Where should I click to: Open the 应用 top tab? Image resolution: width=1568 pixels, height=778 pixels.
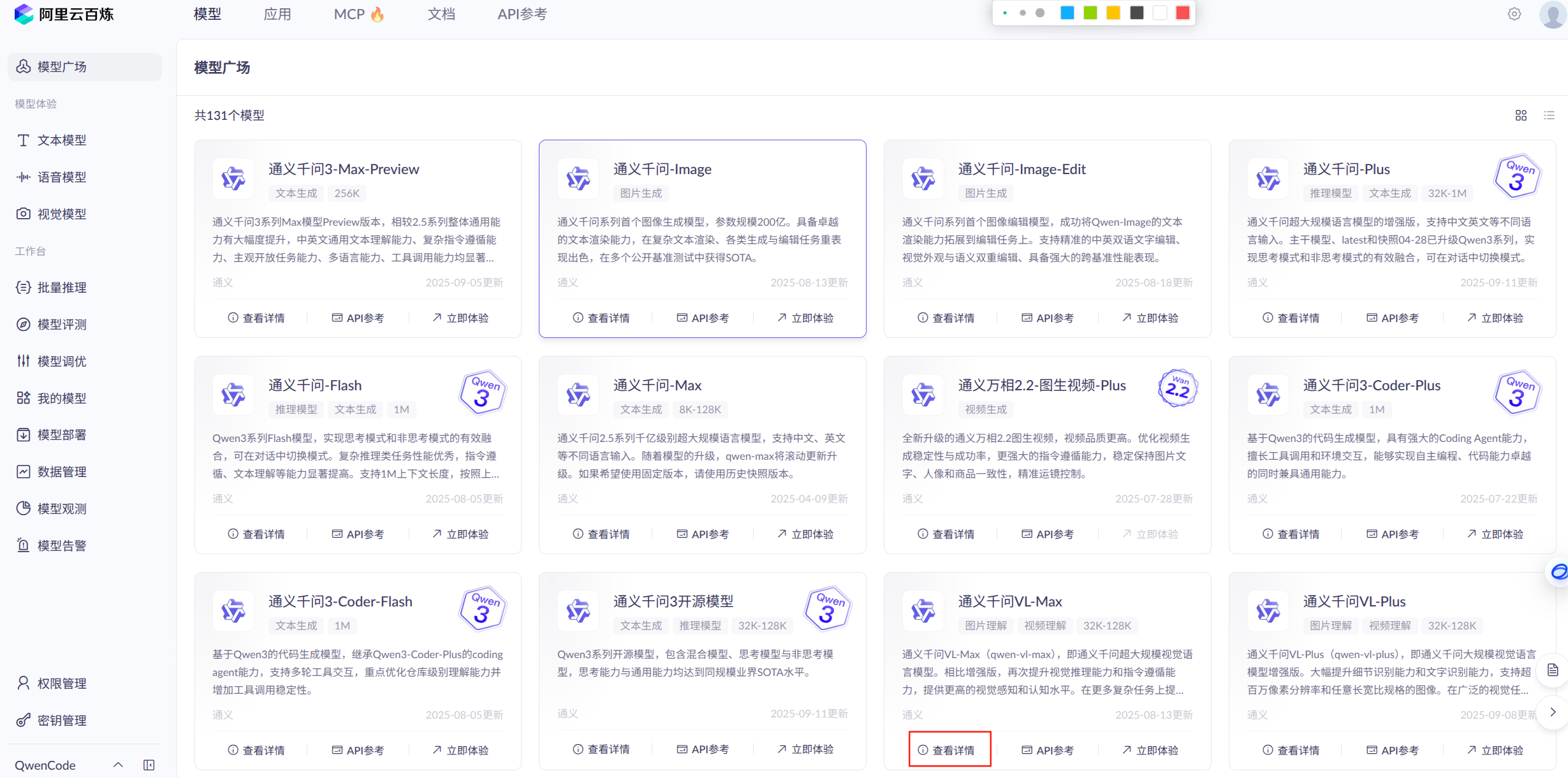(x=277, y=14)
